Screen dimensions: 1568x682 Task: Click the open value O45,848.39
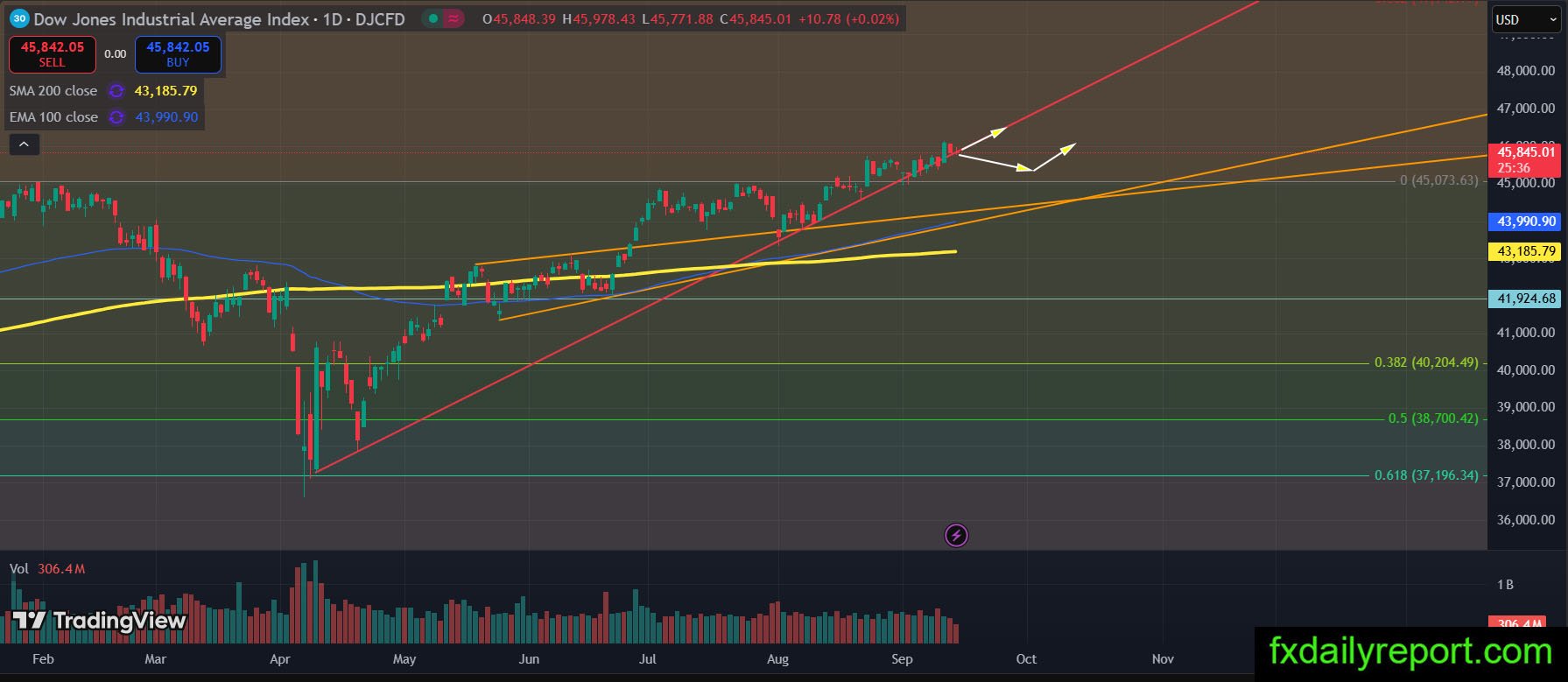click(x=519, y=18)
